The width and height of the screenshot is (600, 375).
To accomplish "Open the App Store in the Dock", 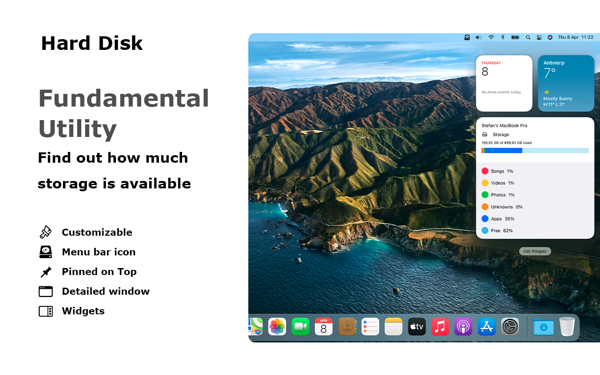I will pyautogui.click(x=486, y=327).
